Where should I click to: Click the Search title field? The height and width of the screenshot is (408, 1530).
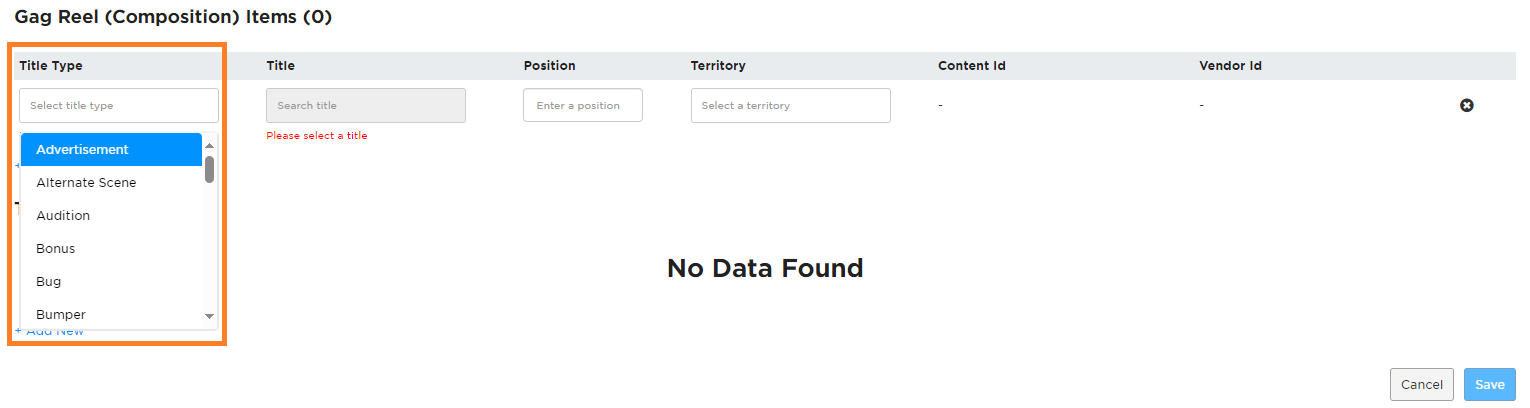pos(366,105)
